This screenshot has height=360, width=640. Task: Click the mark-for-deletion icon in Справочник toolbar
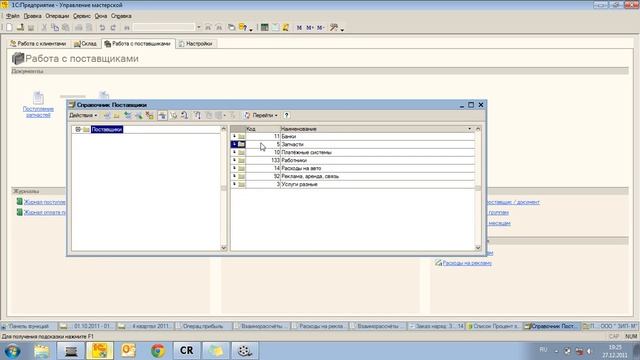tap(150, 116)
